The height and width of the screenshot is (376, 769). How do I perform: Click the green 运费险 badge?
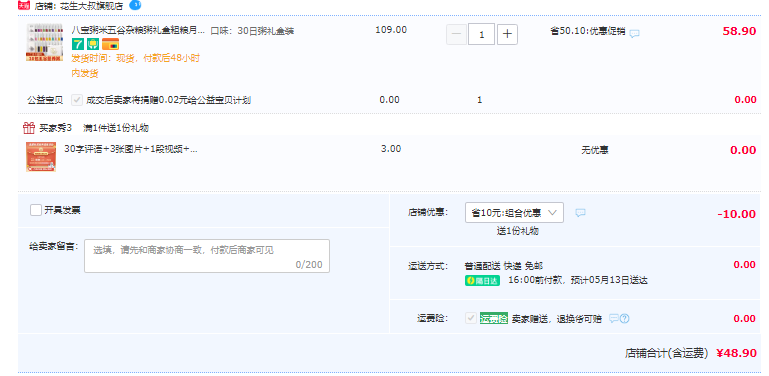pyautogui.click(x=494, y=318)
